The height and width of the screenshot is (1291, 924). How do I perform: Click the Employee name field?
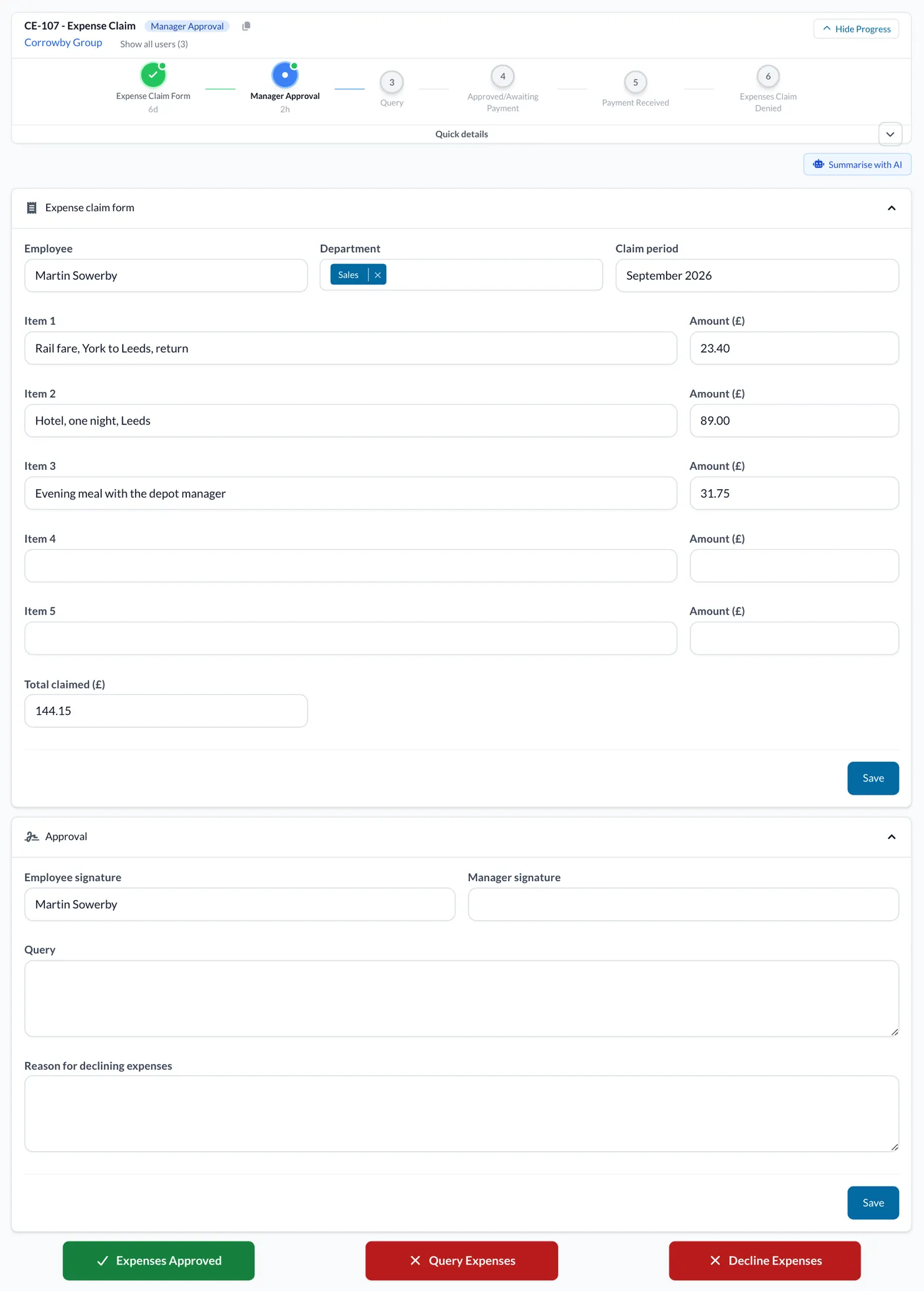166,275
